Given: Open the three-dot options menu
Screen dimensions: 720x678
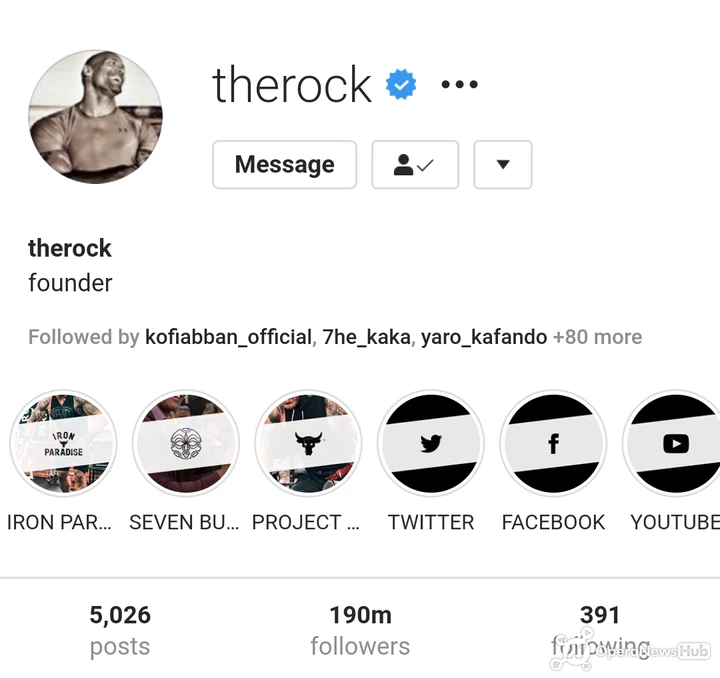Looking at the screenshot, I should tap(459, 84).
